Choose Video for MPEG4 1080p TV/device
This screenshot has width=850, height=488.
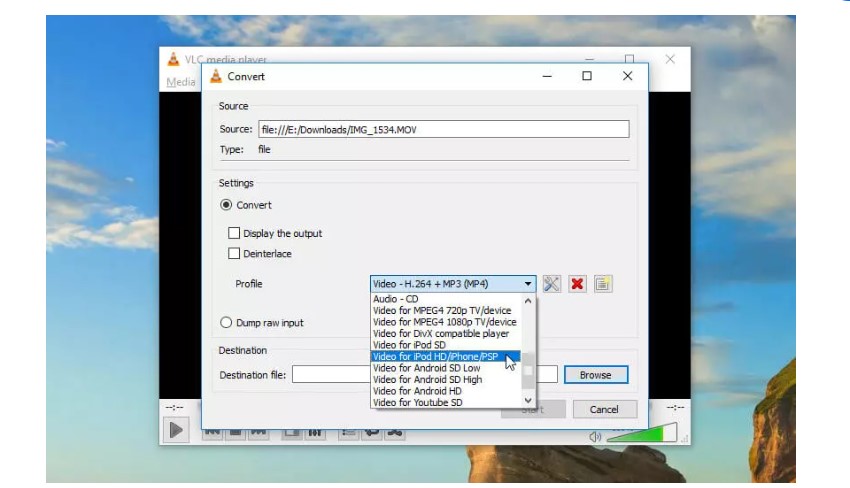(446, 322)
